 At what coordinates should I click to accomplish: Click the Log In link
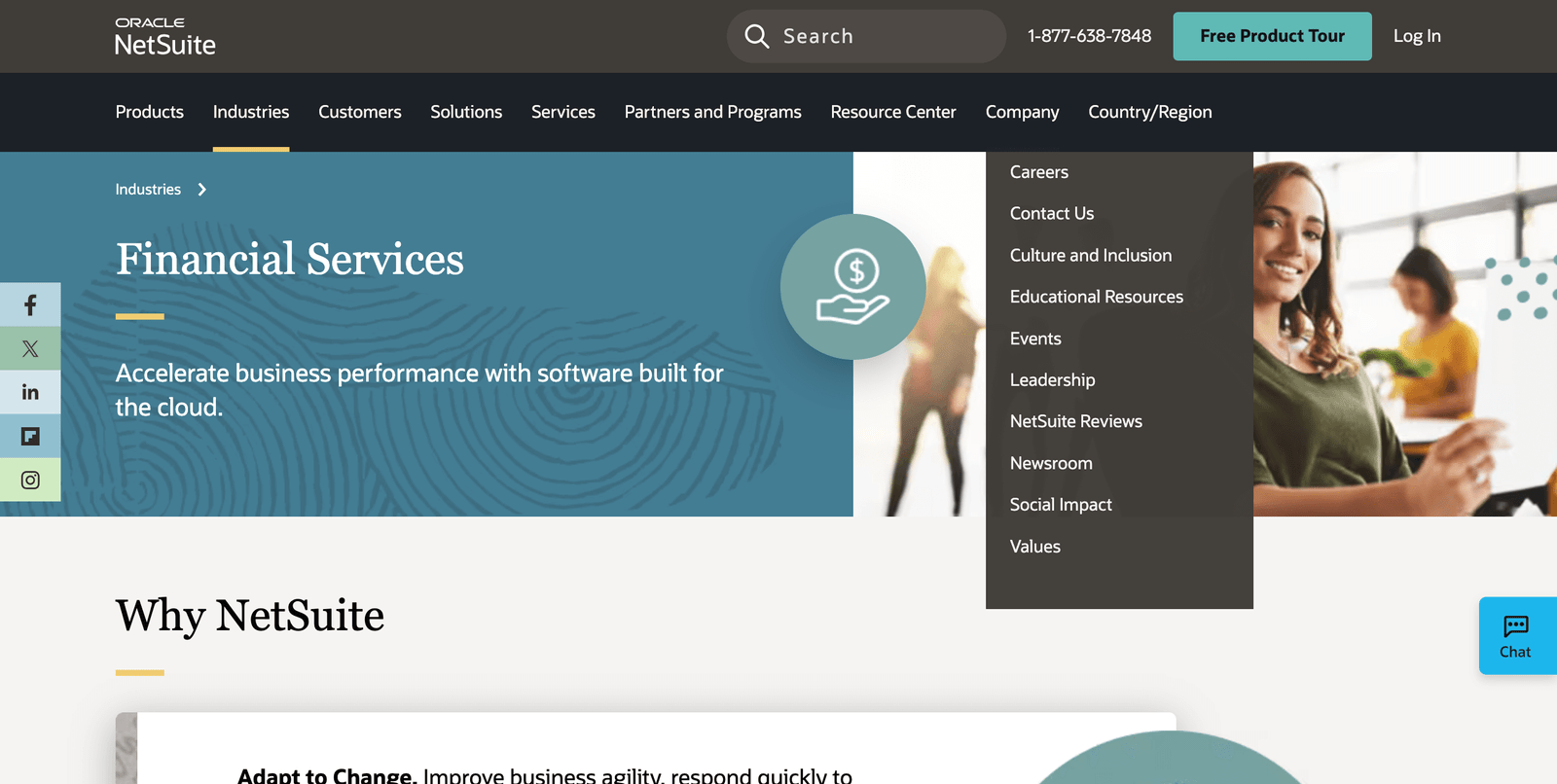[1417, 36]
